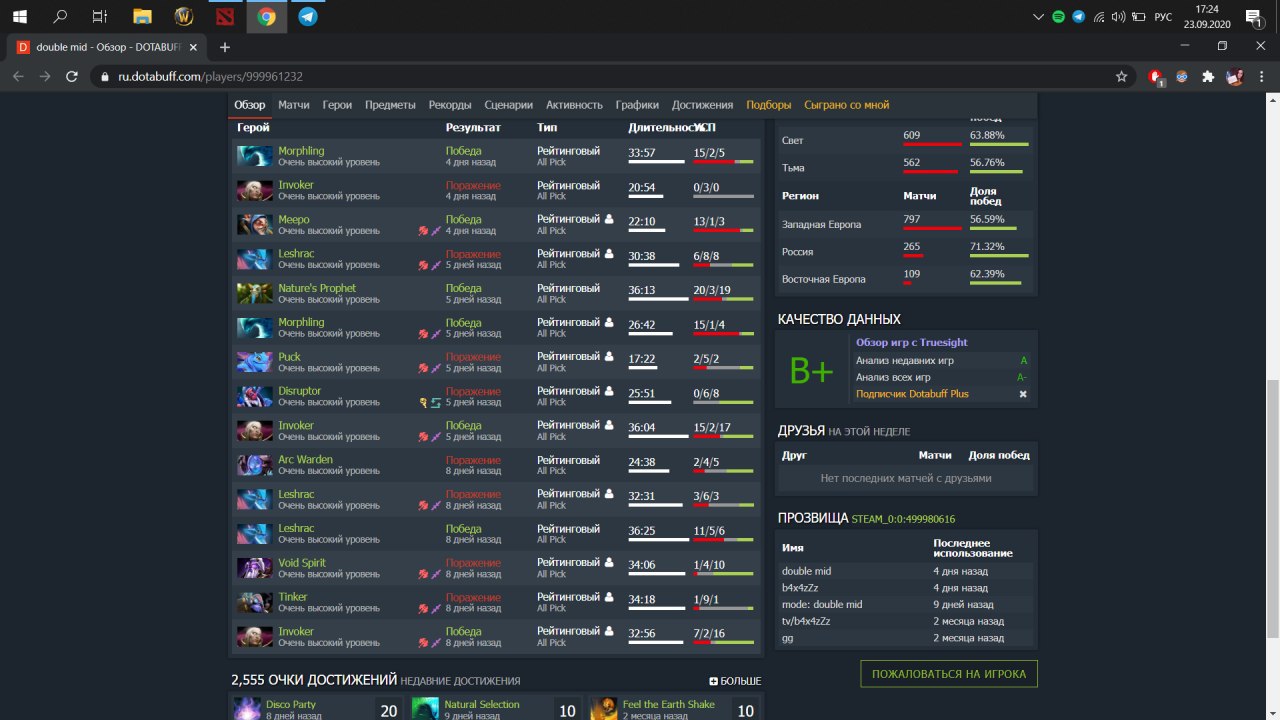The image size is (1280, 720).
Task: Click the Западная Европа region row
Action: pyautogui.click(x=906, y=225)
